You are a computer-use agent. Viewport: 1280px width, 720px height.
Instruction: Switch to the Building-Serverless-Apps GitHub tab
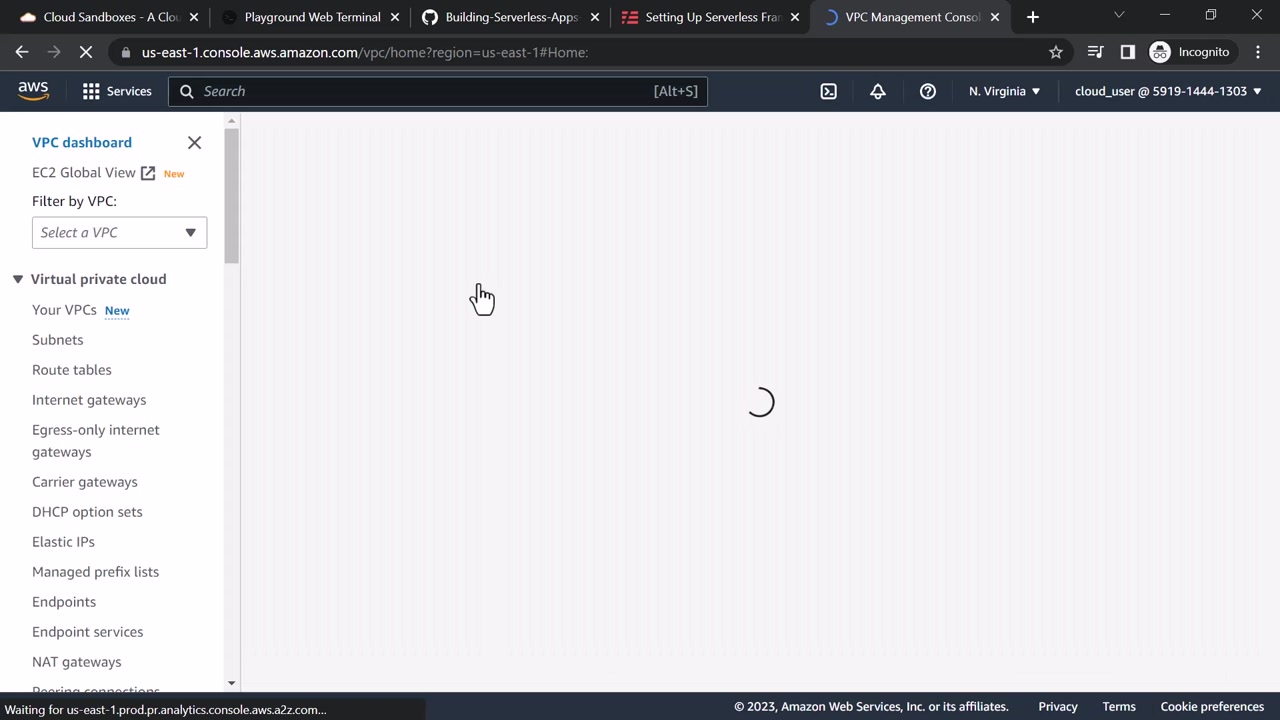tap(510, 17)
